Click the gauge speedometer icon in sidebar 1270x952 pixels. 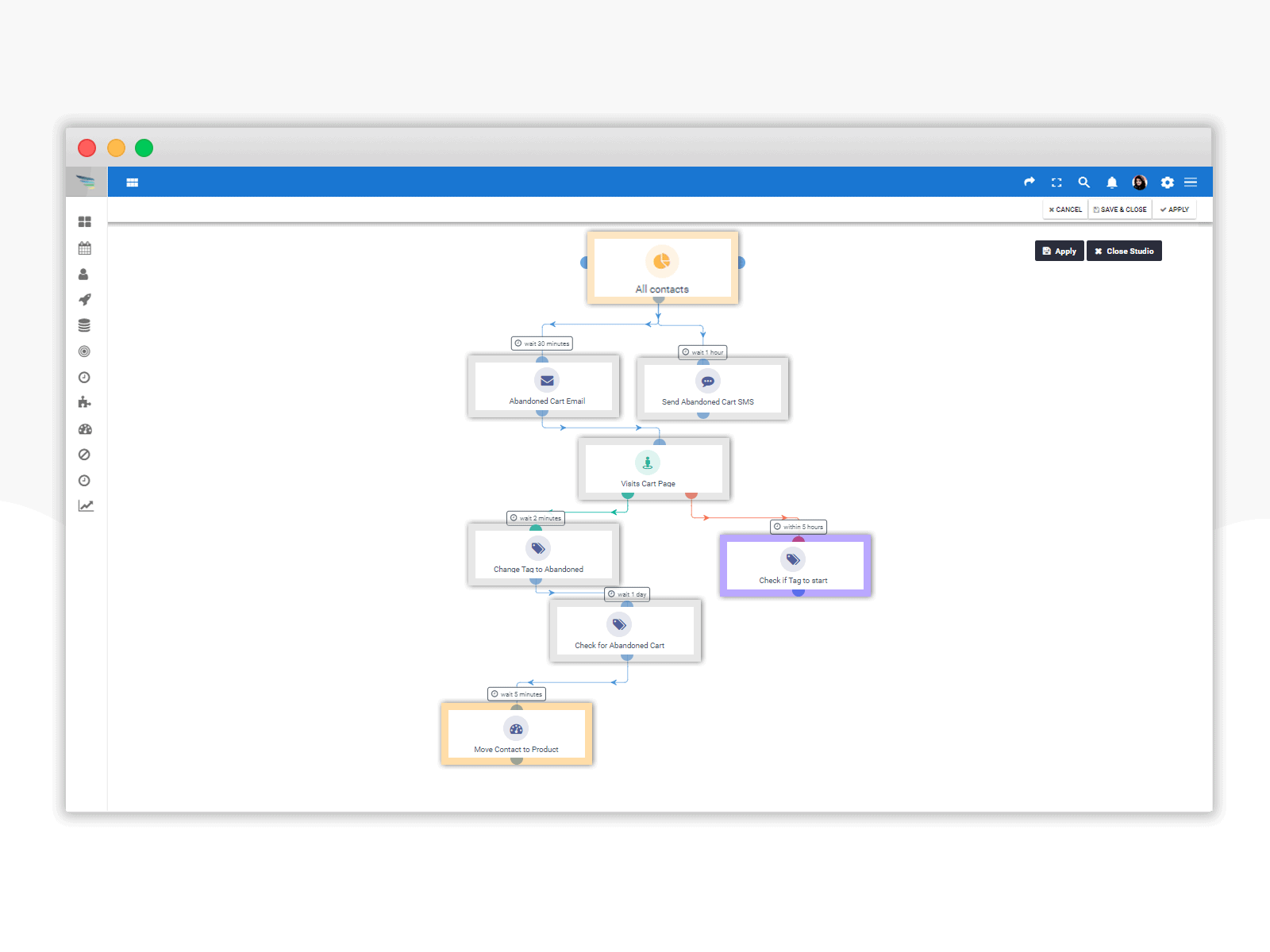[x=85, y=429]
